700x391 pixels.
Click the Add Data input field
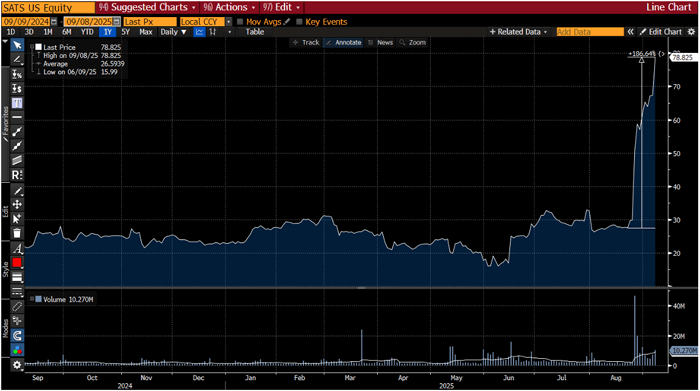pyautogui.click(x=590, y=32)
